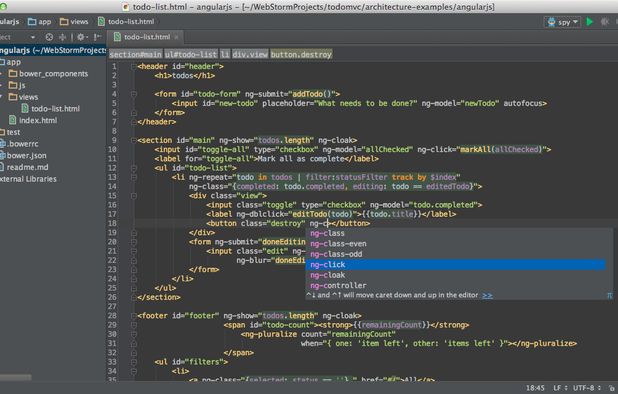The image size is (618, 394).
Task: Open the readme.md file
Action: [x=24, y=167]
